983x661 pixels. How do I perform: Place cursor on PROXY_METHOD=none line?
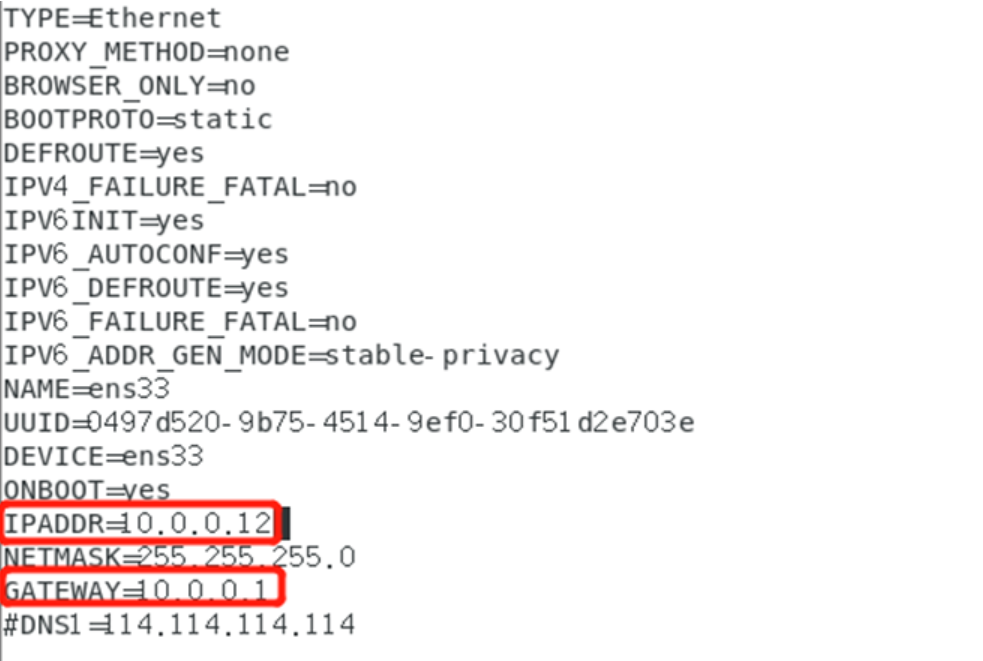[x=147, y=52]
